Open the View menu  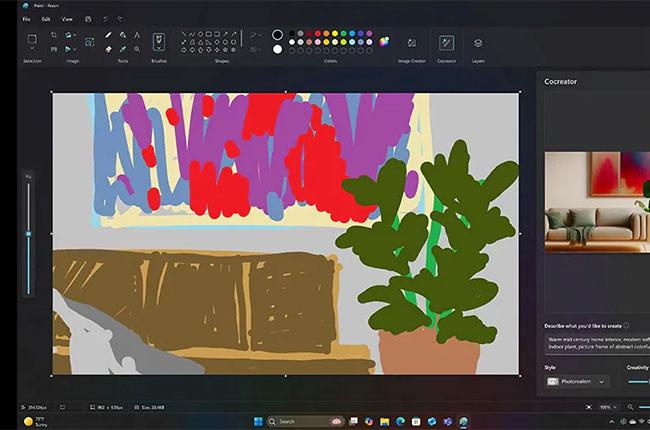coord(67,19)
